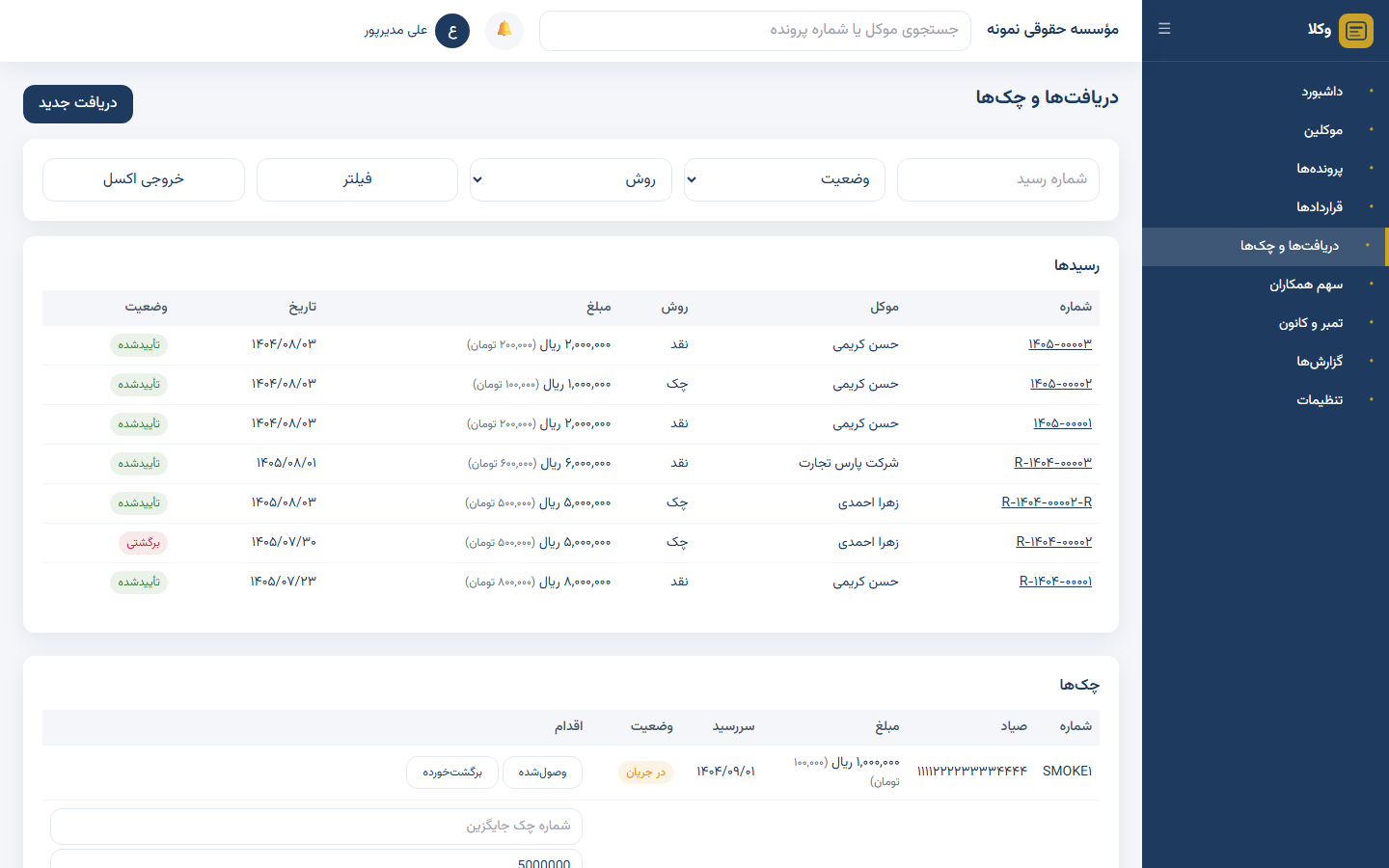This screenshot has height=868, width=1389.
Task: Click the مبلغ column header in رسیدها
Action: 599,307
